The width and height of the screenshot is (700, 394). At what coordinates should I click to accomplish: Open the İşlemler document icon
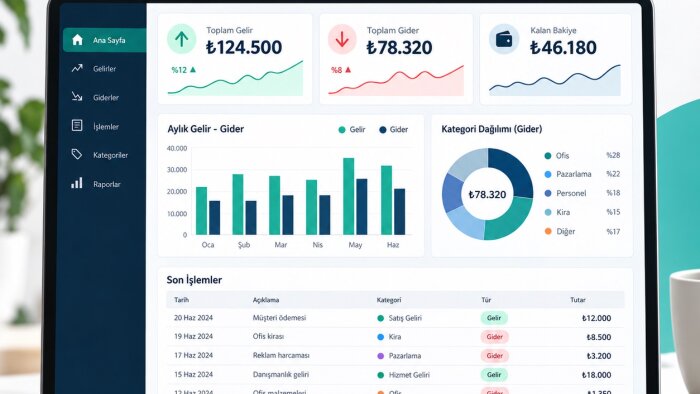click(77, 125)
